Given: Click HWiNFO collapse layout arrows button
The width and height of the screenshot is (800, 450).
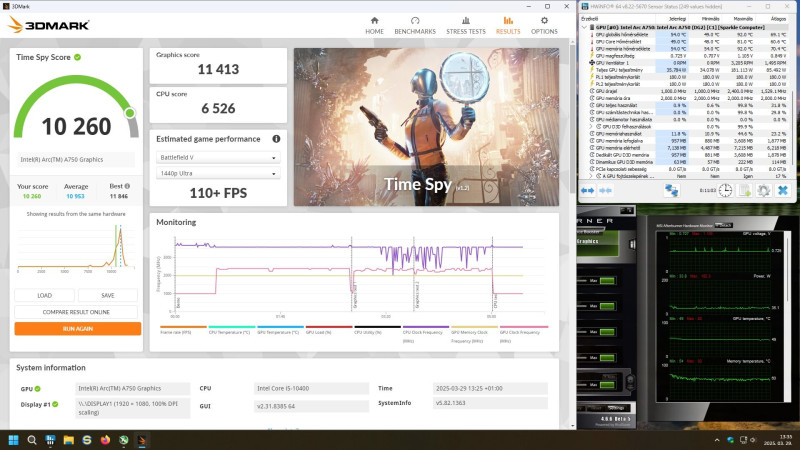Looking at the screenshot, I should tap(606, 190).
